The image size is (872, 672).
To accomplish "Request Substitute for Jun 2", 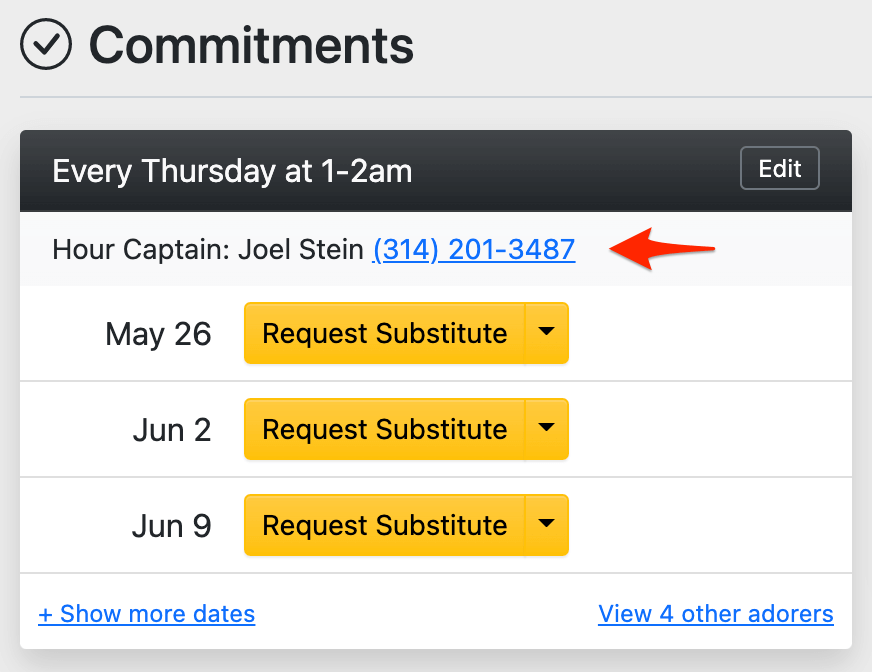I will pyautogui.click(x=384, y=429).
